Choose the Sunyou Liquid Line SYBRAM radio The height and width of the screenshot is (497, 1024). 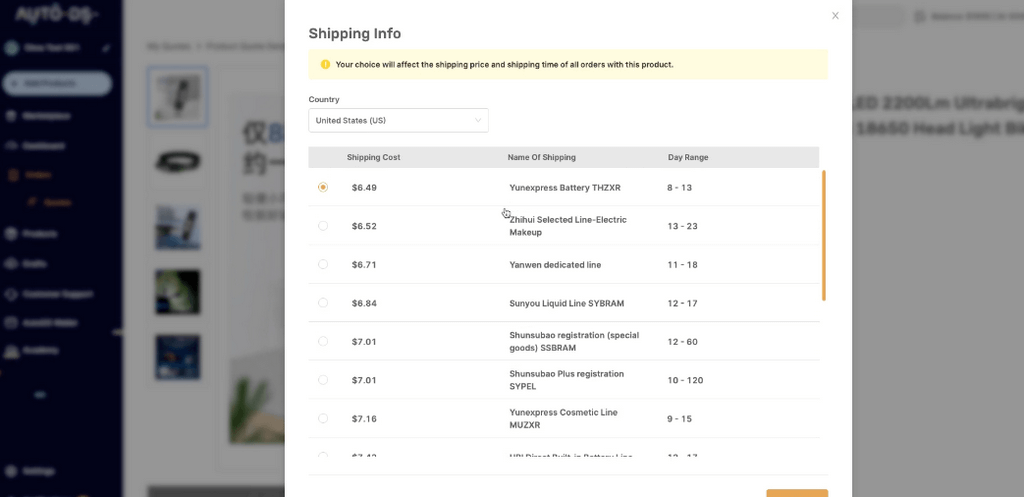pos(323,303)
